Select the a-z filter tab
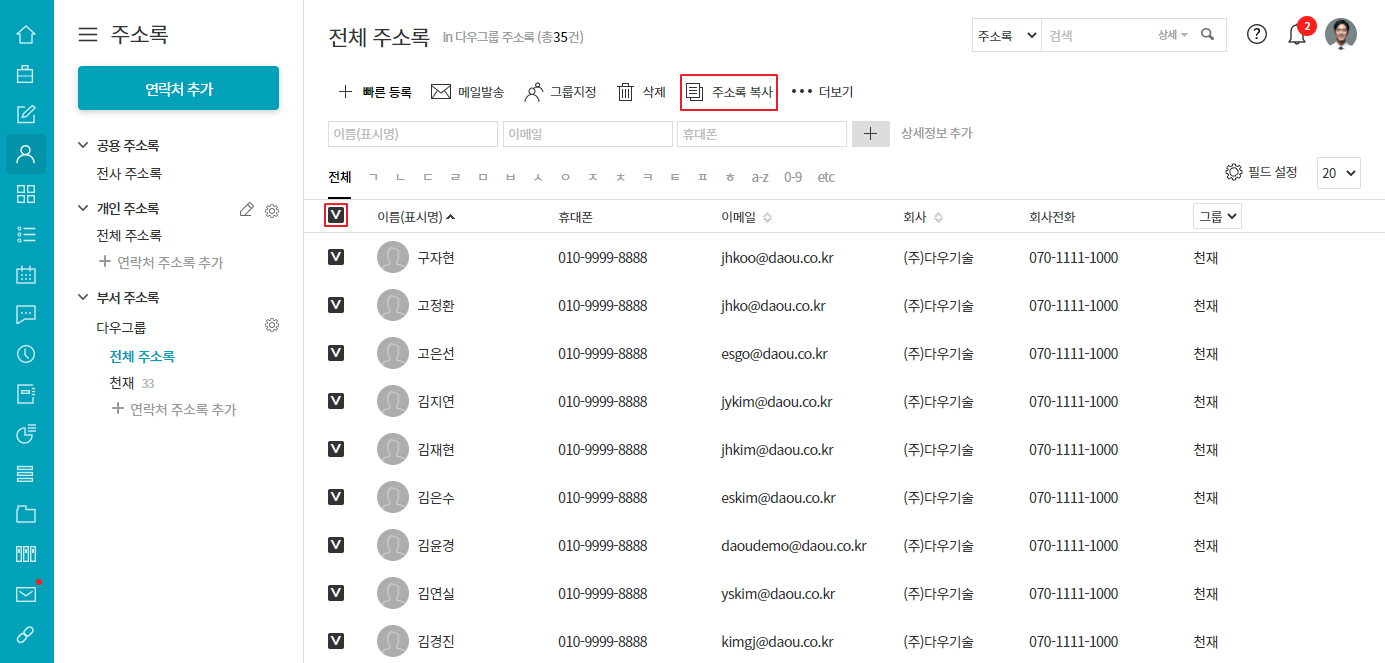The width and height of the screenshot is (1385, 663). coord(760,177)
